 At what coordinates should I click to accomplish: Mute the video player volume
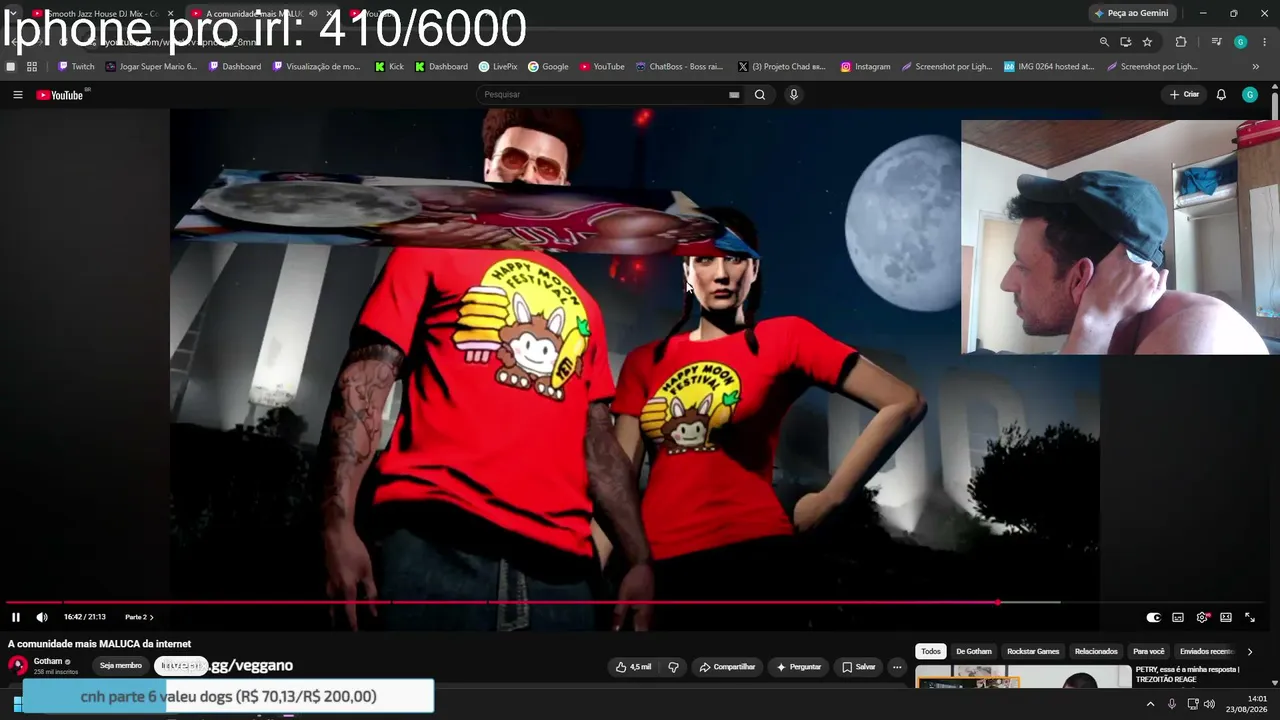(x=42, y=617)
